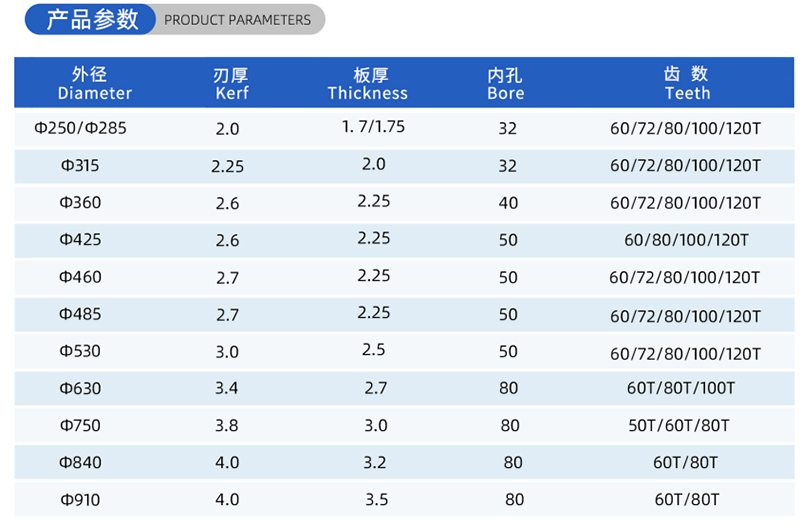Select the 60T/80T/100T teeth value
This screenshot has width=800, height=526.
tap(686, 388)
